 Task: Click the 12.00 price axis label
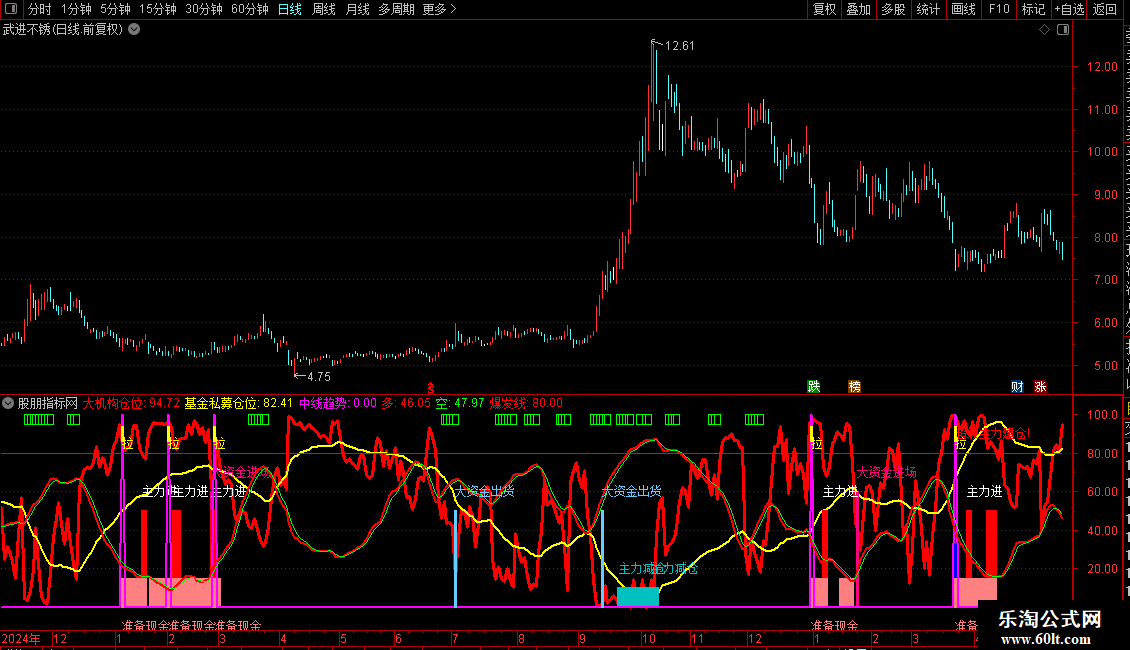[1102, 66]
